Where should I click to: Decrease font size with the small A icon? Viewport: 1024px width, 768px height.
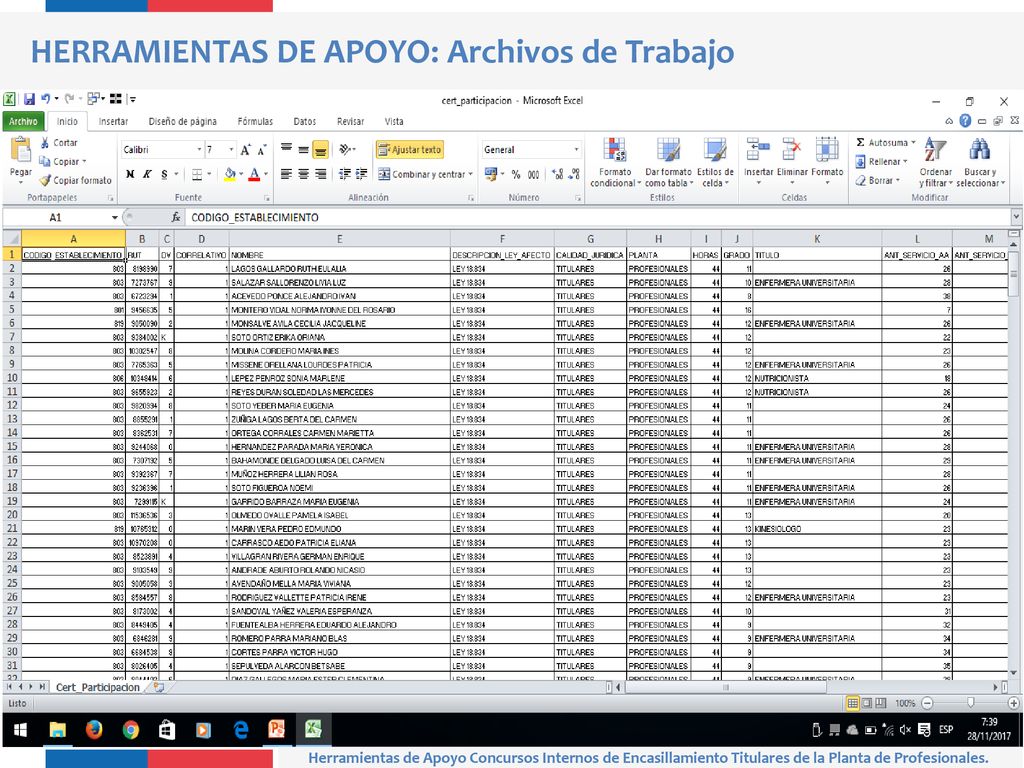pos(261,150)
